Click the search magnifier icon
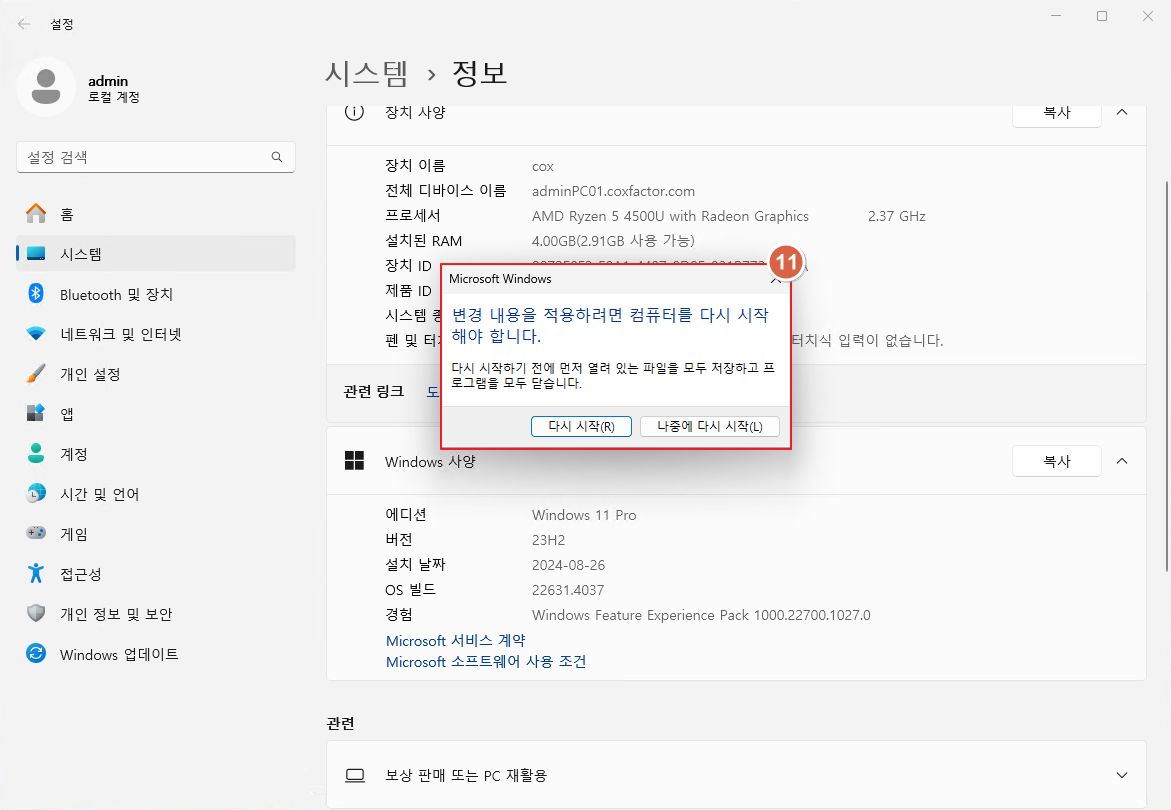This screenshot has width=1171, height=810. click(x=277, y=157)
